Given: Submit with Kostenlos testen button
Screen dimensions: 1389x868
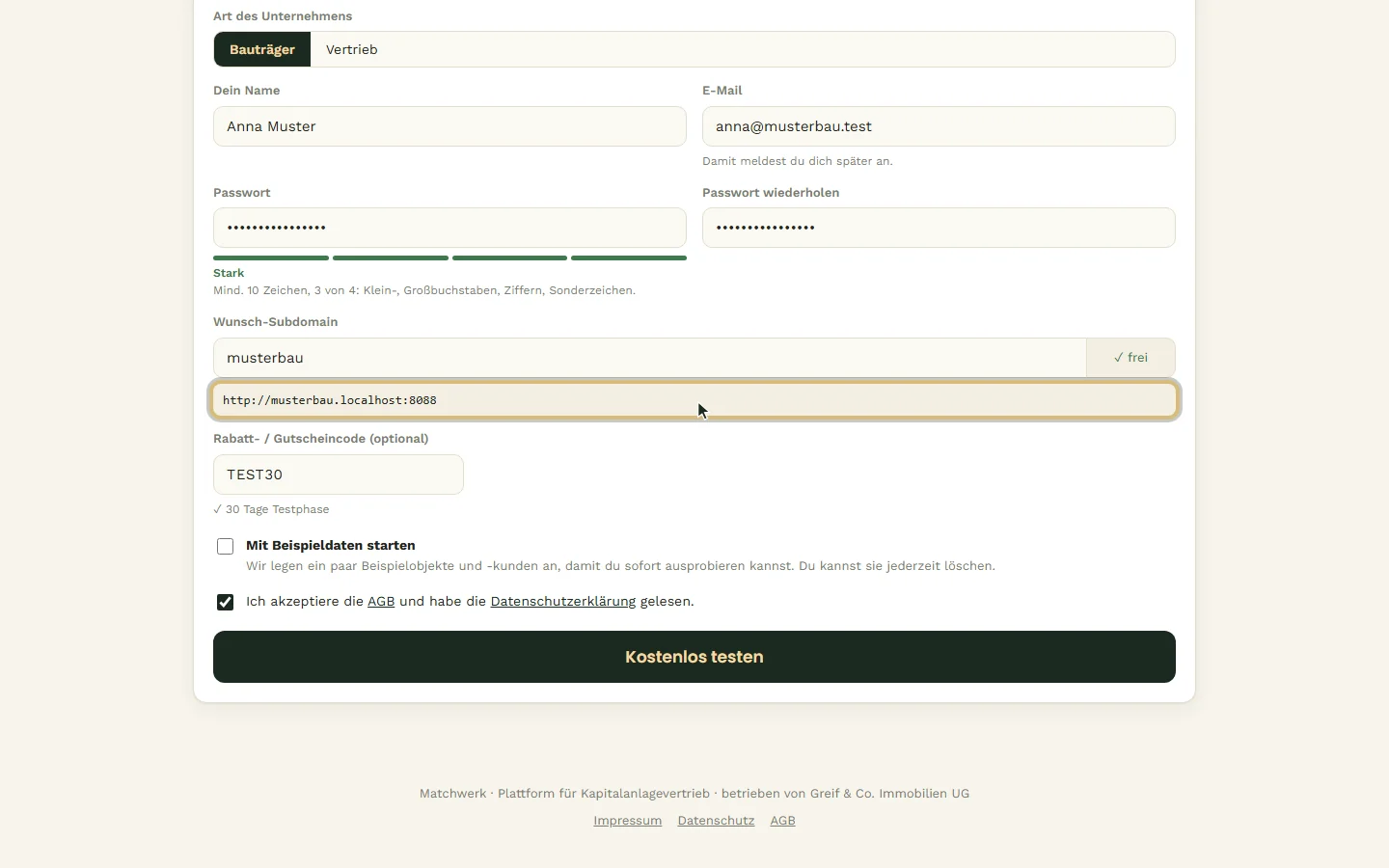Looking at the screenshot, I should 694,657.
